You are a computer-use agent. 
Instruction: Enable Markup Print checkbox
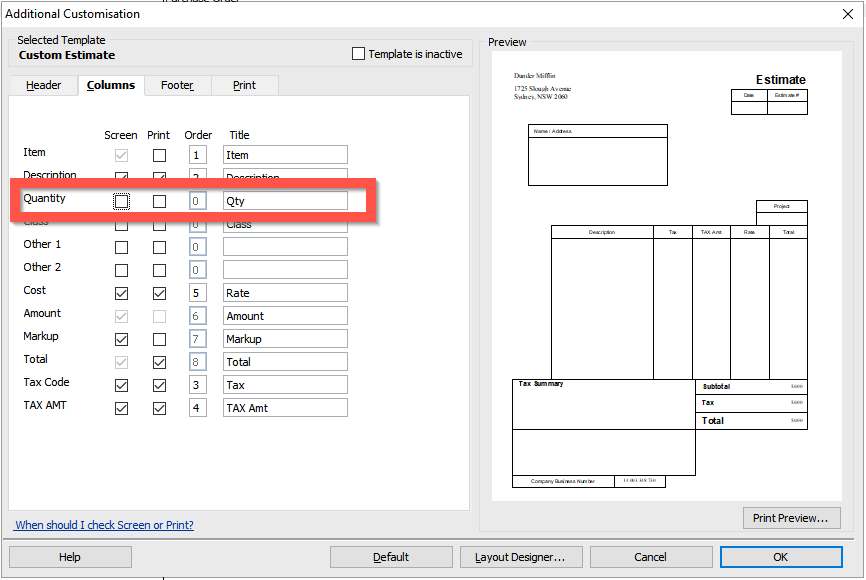[159, 339]
